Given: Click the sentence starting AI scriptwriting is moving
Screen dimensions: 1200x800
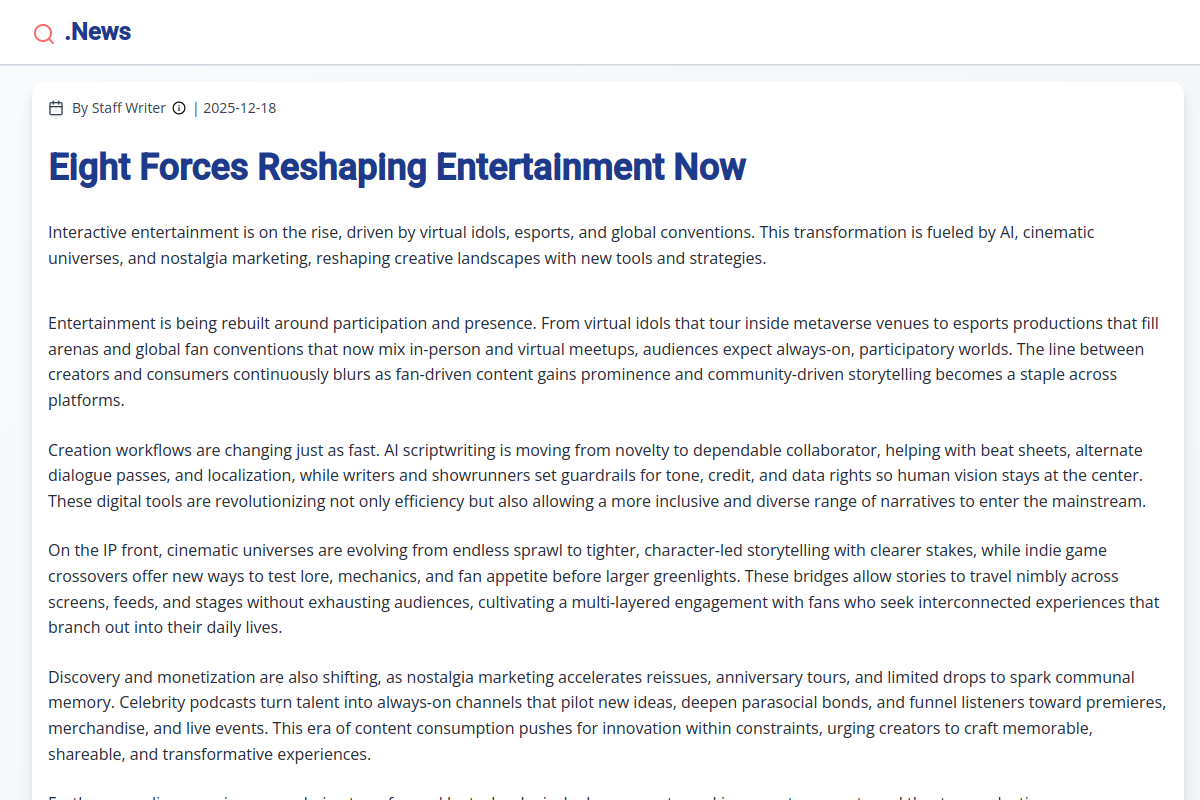Looking at the screenshot, I should pyautogui.click(x=600, y=450).
